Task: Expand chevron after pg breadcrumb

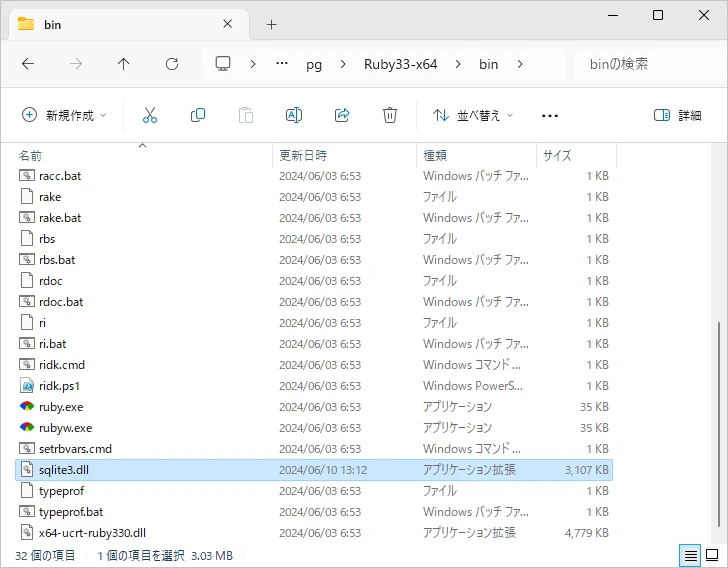Action: point(343,64)
